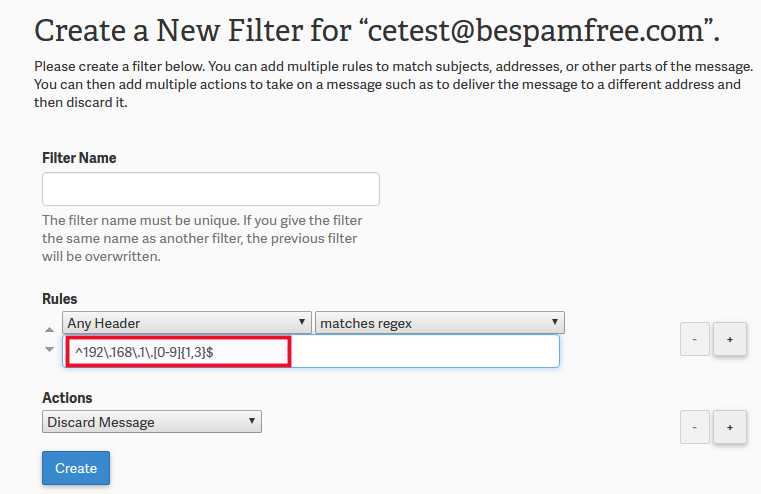Screen dimensions: 761x494
Task: Click the move rule down arrow
Action: pyautogui.click(x=50, y=349)
